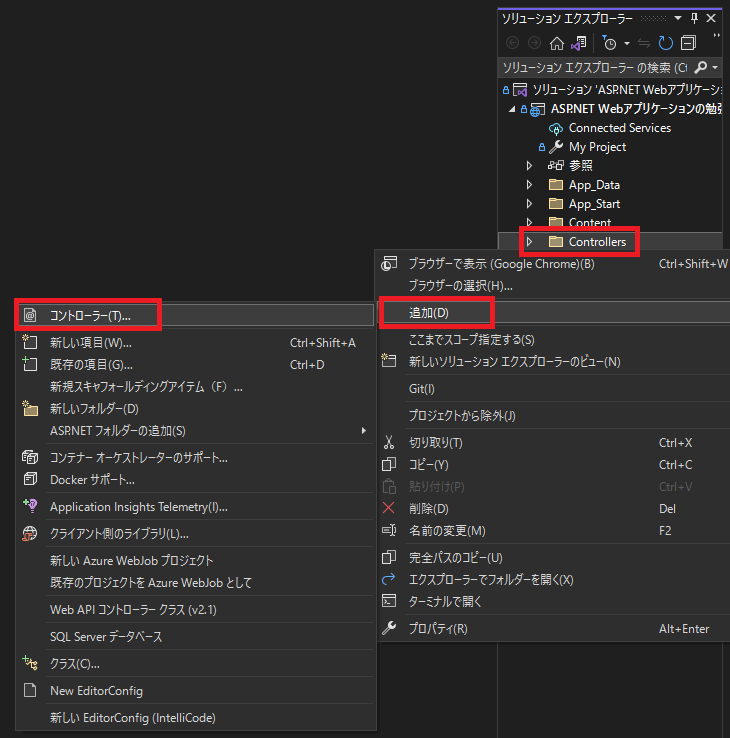Select My Project node
The height and width of the screenshot is (738, 730).
pyautogui.click(x=597, y=147)
